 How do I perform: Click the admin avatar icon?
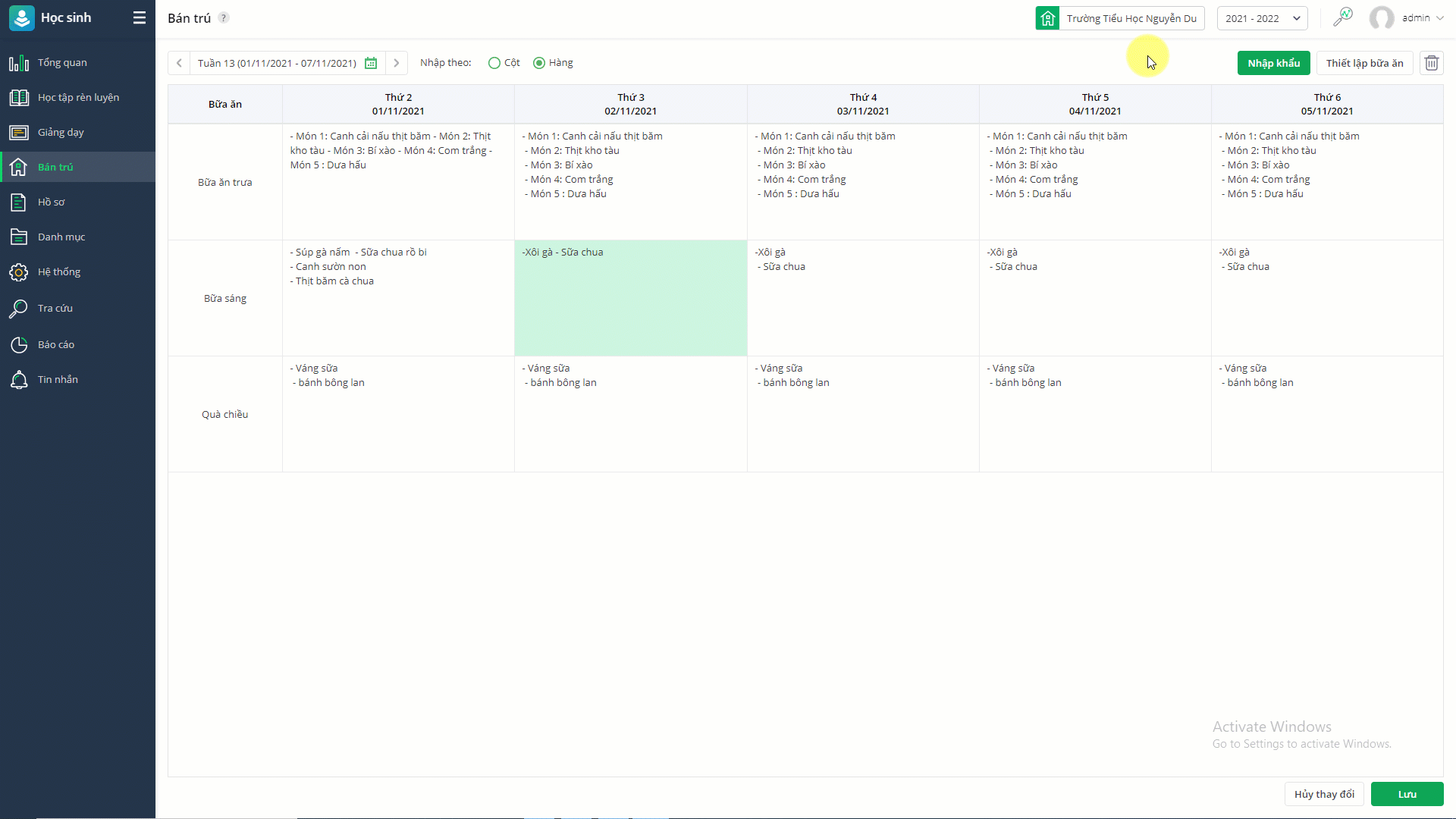click(x=1381, y=18)
